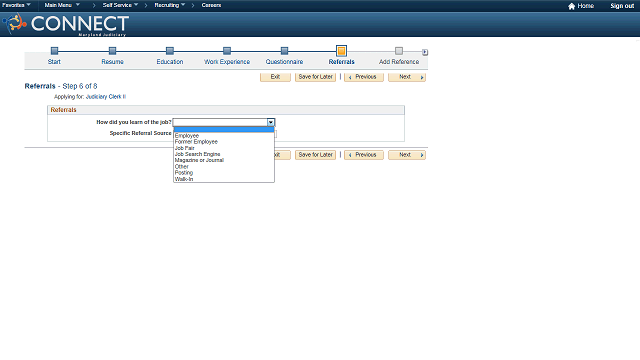Click the Add Reference step square icon
This screenshot has width=640, height=360.
click(x=399, y=51)
